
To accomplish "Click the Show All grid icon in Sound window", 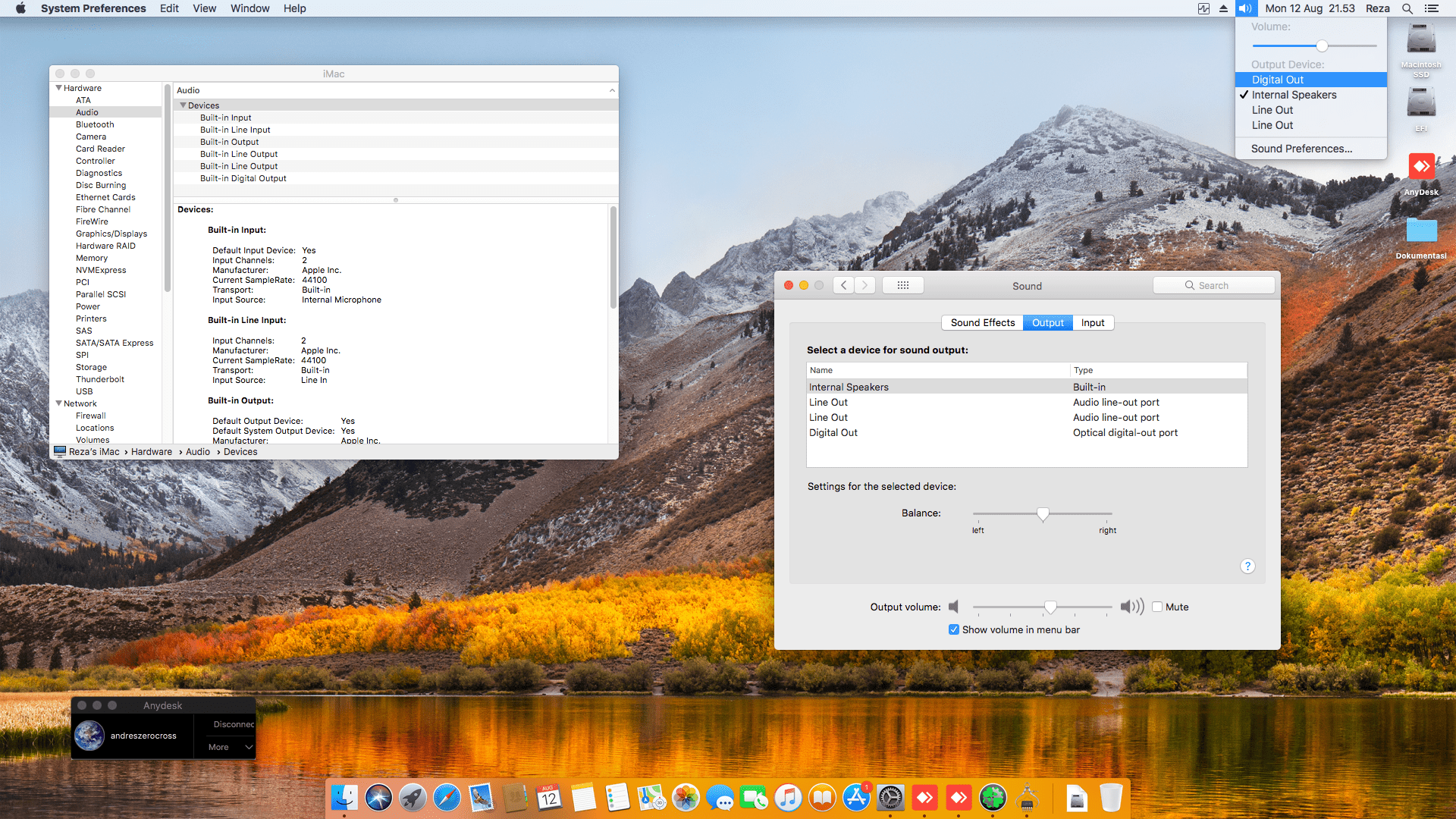I will [x=902, y=285].
